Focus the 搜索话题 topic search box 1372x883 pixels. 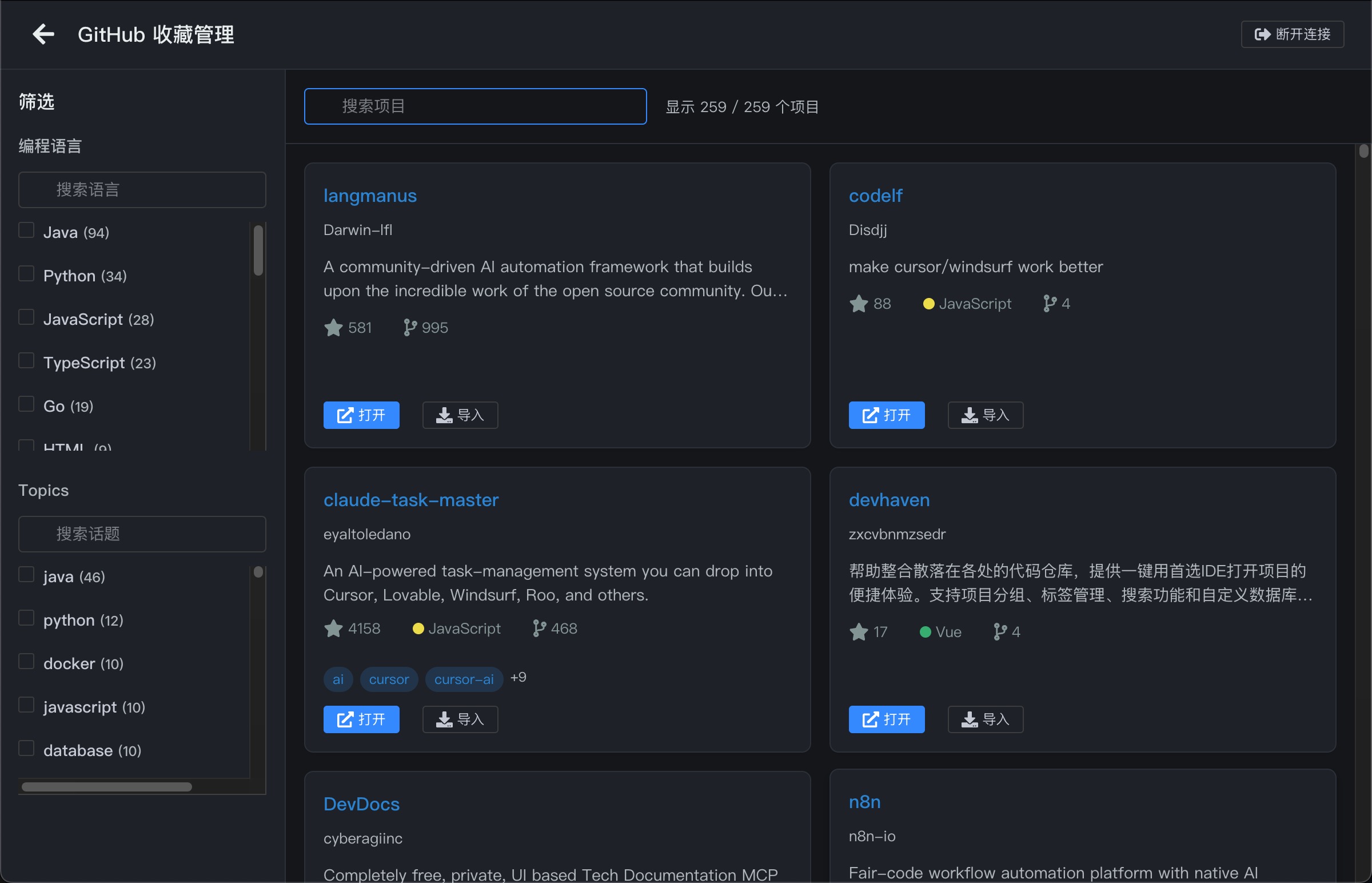click(x=142, y=534)
